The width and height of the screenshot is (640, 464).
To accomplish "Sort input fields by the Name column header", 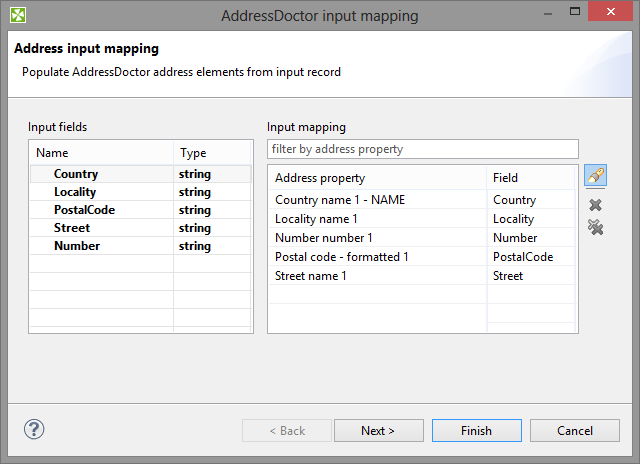I will 100,153.
